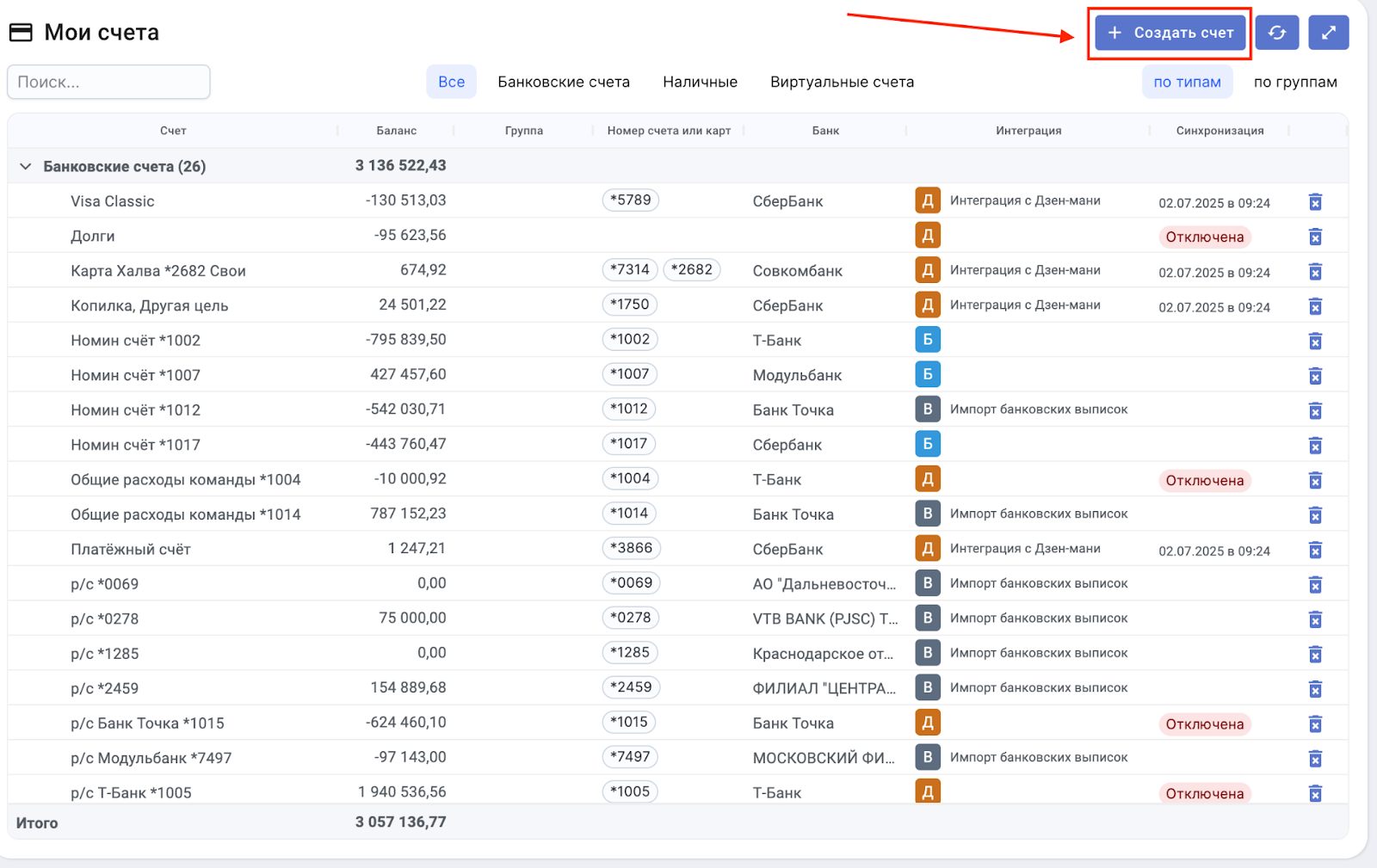The width and height of the screenshot is (1377, 868).
Task: Collapse the Банковские счета group
Action: (26, 166)
